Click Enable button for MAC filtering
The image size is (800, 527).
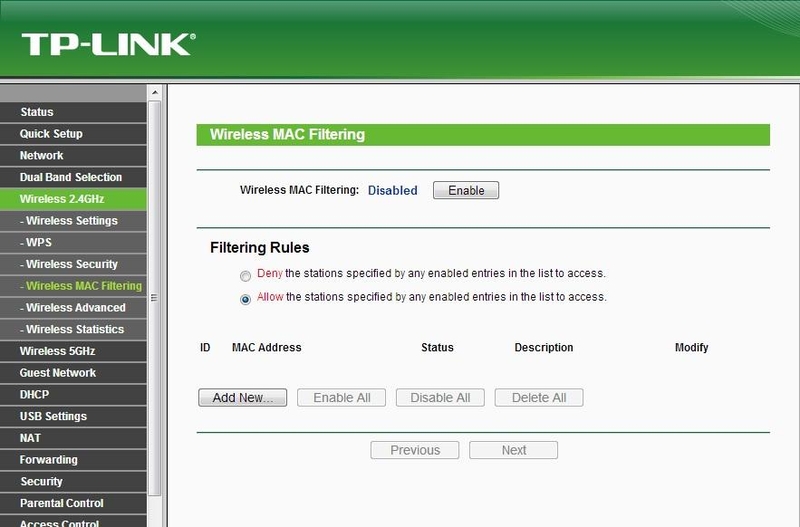466,190
